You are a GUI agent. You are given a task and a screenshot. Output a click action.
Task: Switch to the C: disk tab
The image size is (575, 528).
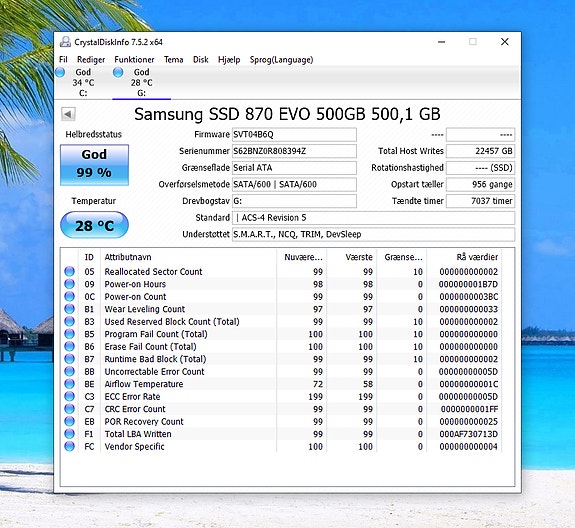83,82
